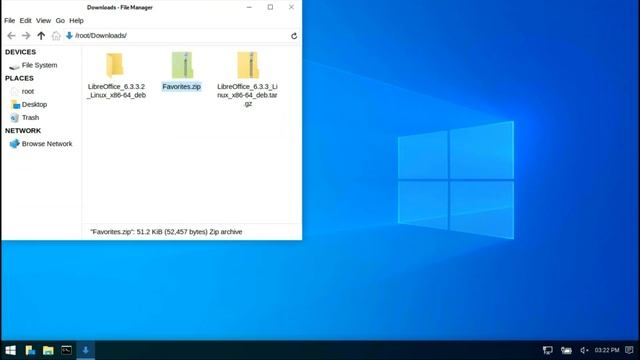Open the Edit menu
The height and width of the screenshot is (360, 640).
tap(25, 20)
